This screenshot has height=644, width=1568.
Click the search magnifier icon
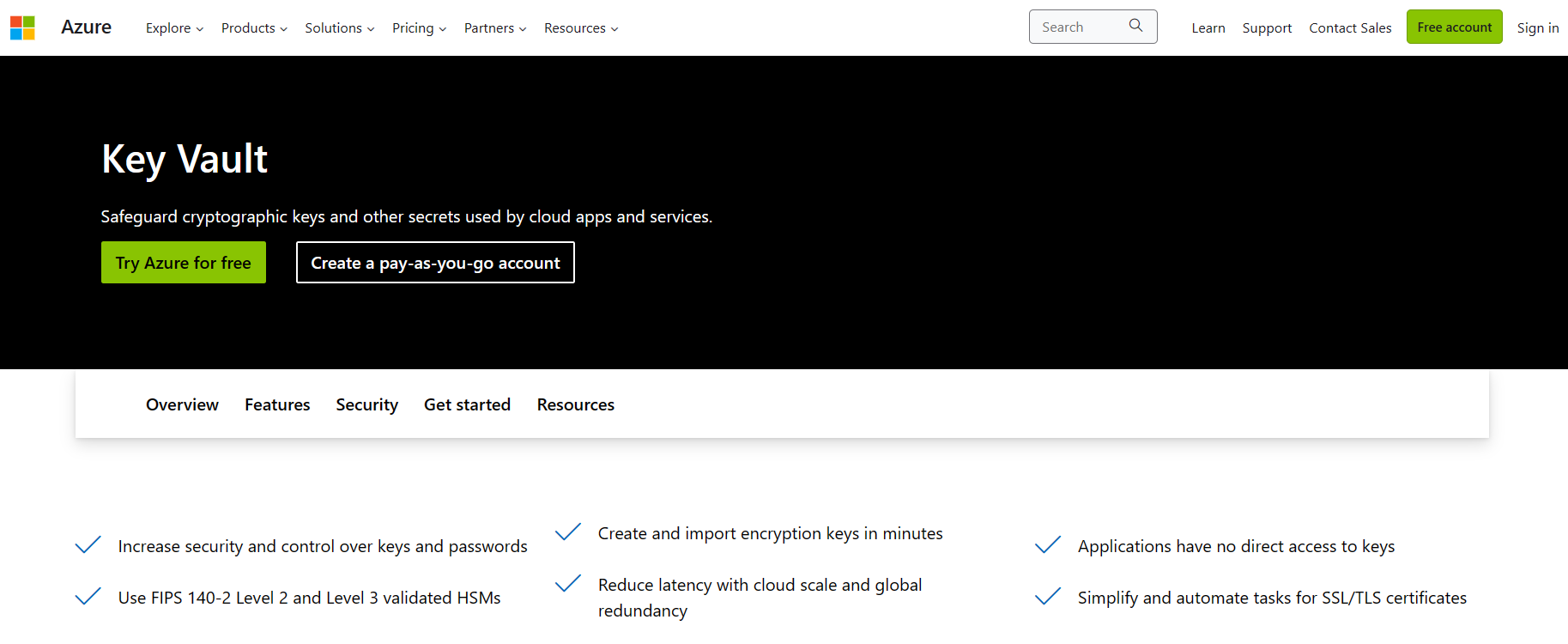[x=1135, y=26]
